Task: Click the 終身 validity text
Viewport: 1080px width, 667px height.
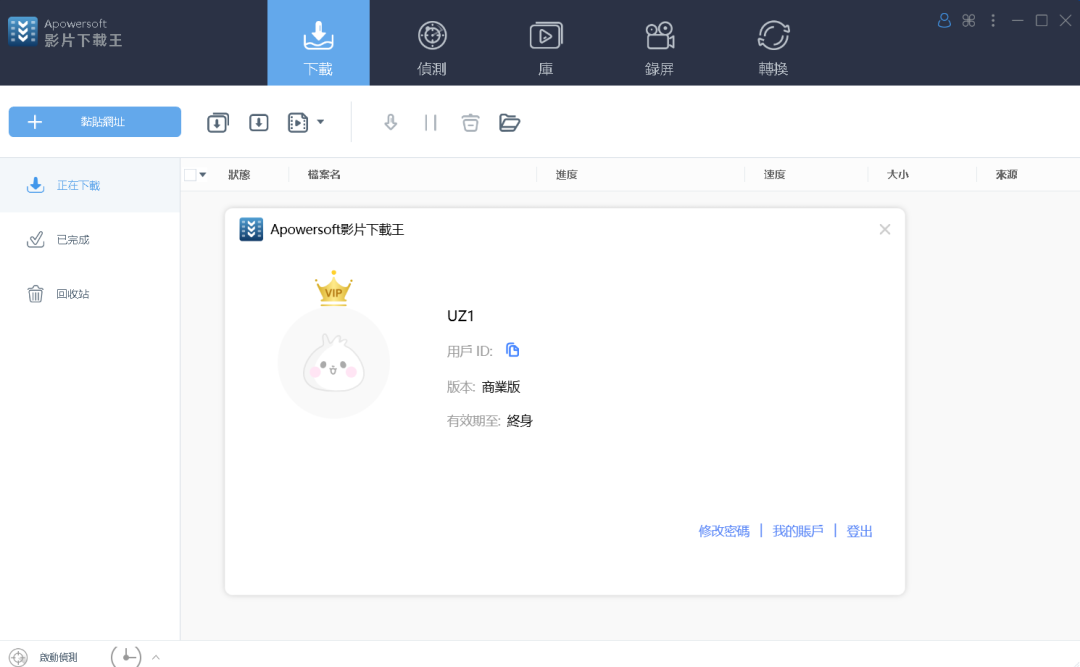Action: coord(519,420)
